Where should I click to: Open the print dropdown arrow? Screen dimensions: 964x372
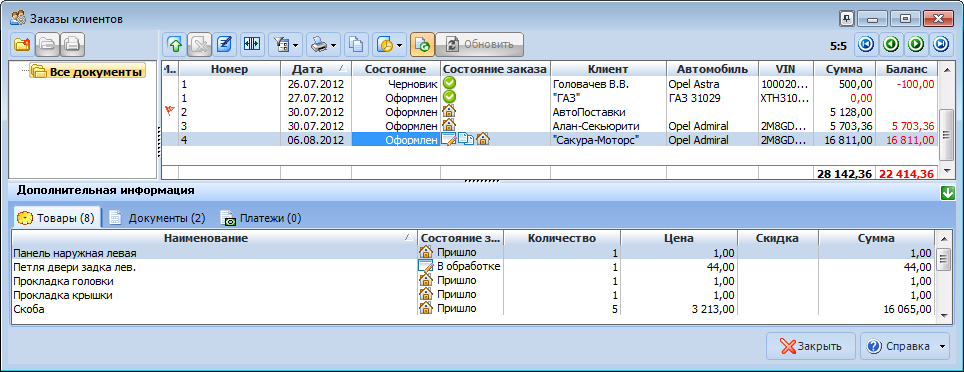(x=334, y=45)
